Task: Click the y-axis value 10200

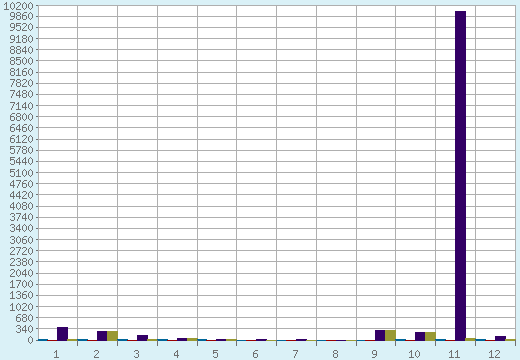Action: [x=18, y=6]
